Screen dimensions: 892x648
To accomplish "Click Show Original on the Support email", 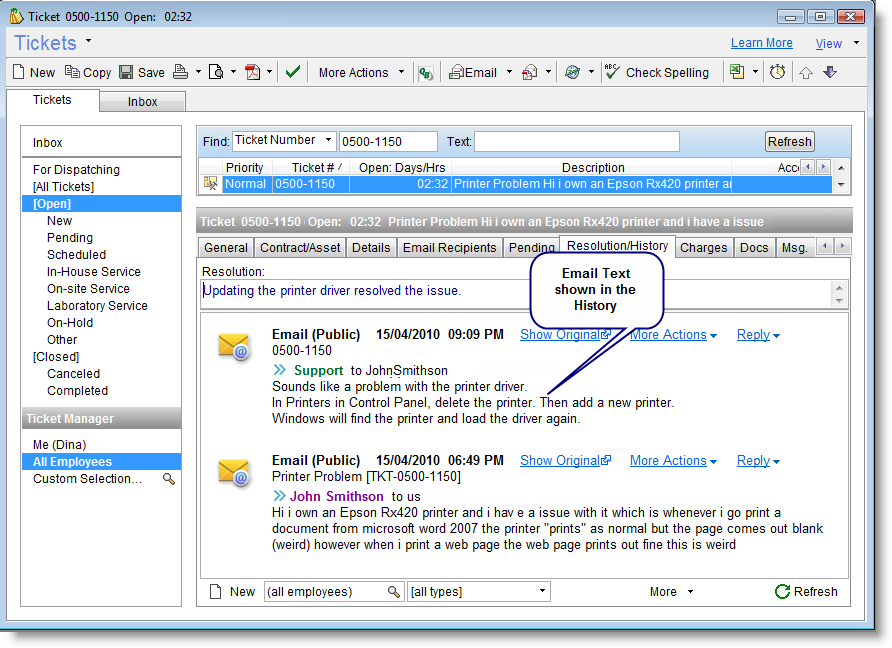I will (565, 335).
